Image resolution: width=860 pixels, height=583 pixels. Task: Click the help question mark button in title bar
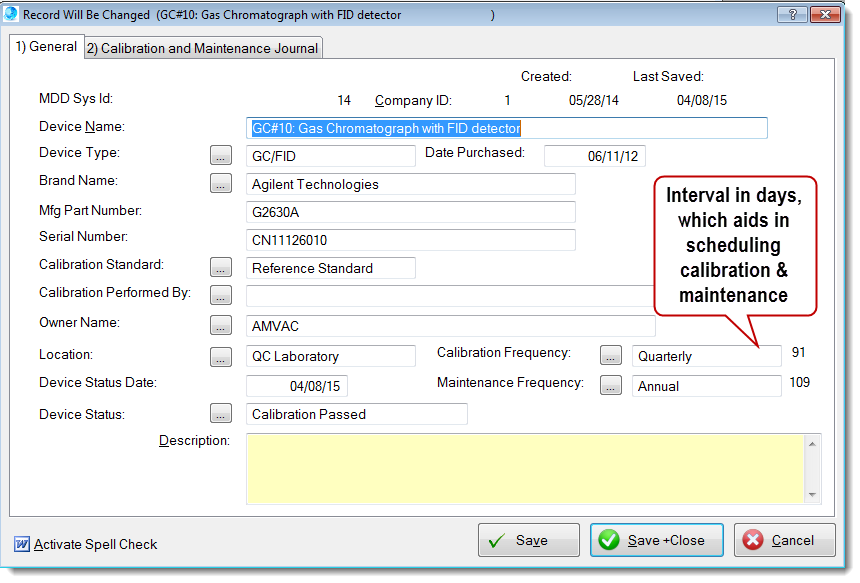click(791, 15)
